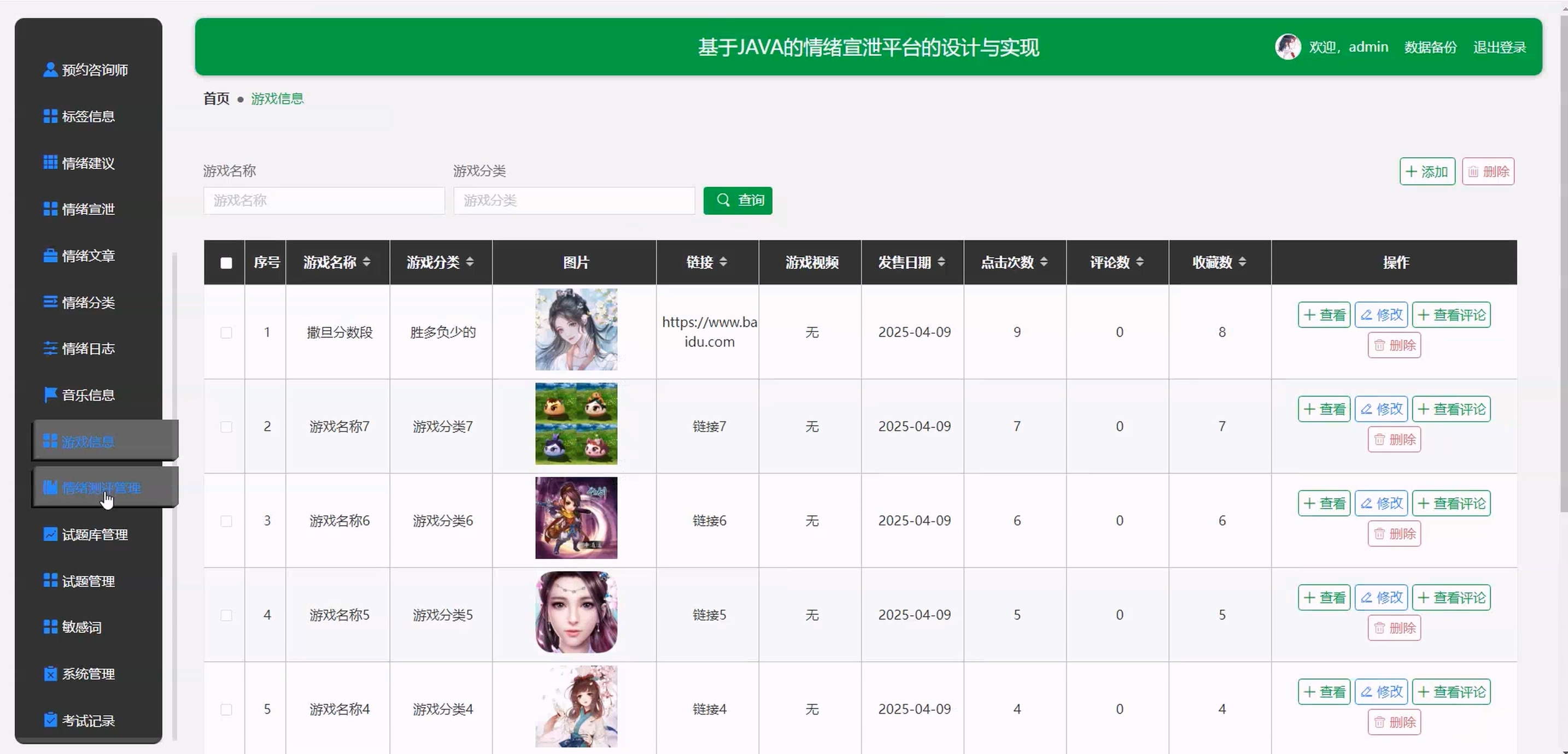
Task: Click the 系统管理 sidebar icon
Action: pos(50,674)
